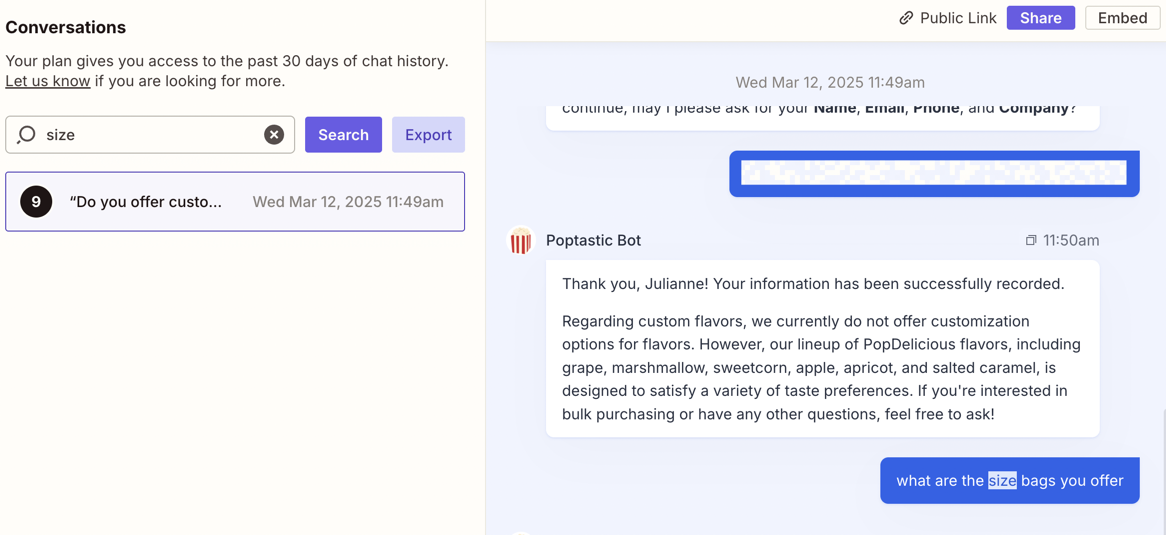The width and height of the screenshot is (1166, 535).
Task: Click the copy icon next to 11:50am
Action: tap(1031, 240)
